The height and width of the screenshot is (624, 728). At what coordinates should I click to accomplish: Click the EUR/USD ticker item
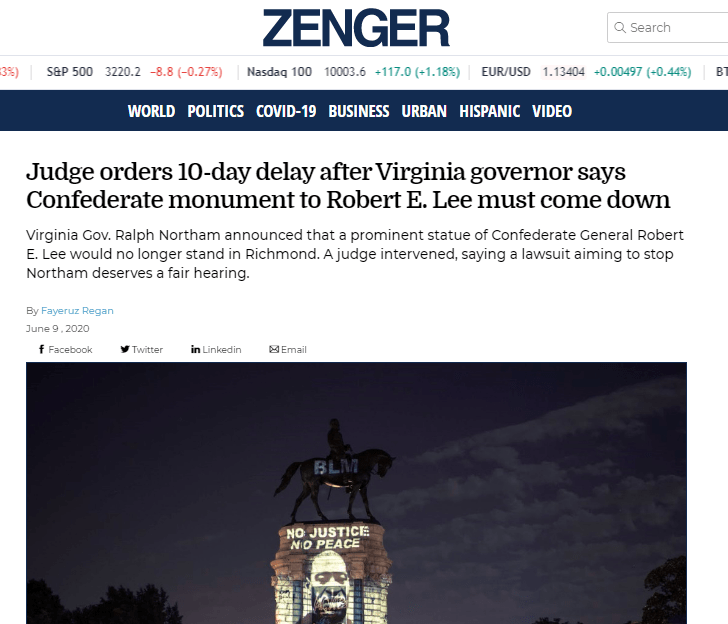tap(586, 72)
